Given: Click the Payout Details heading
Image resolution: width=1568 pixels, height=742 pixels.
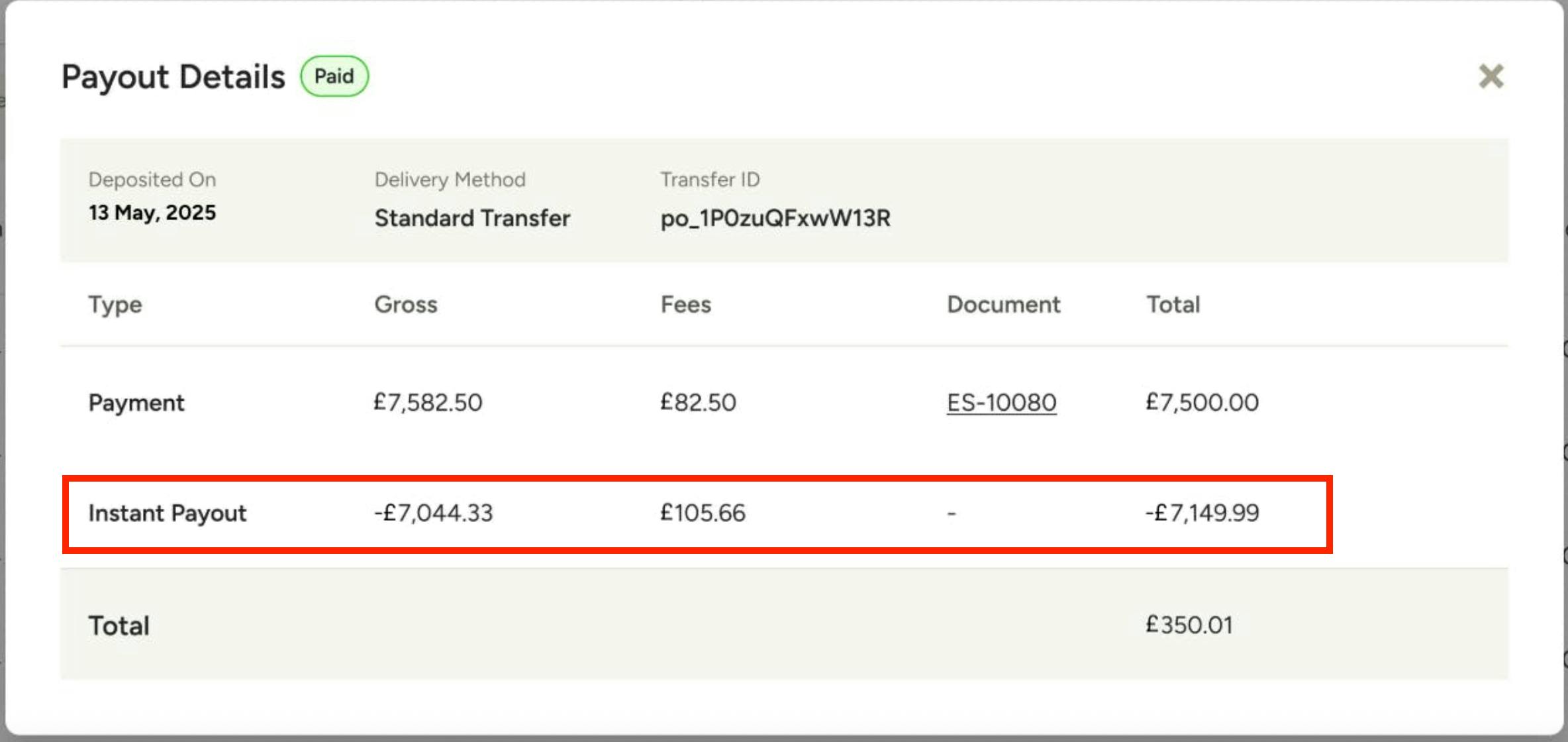Looking at the screenshot, I should (173, 77).
